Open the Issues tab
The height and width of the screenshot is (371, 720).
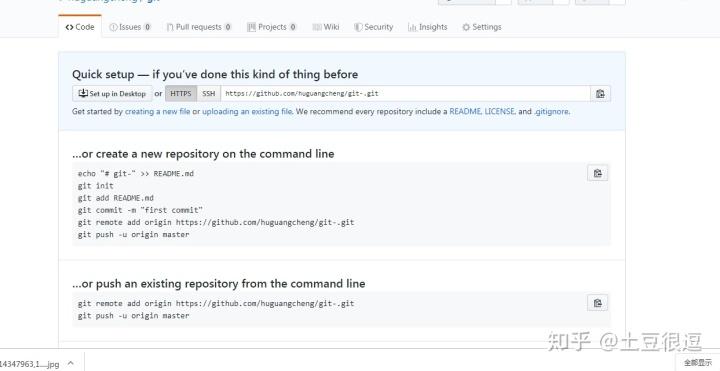coord(130,27)
